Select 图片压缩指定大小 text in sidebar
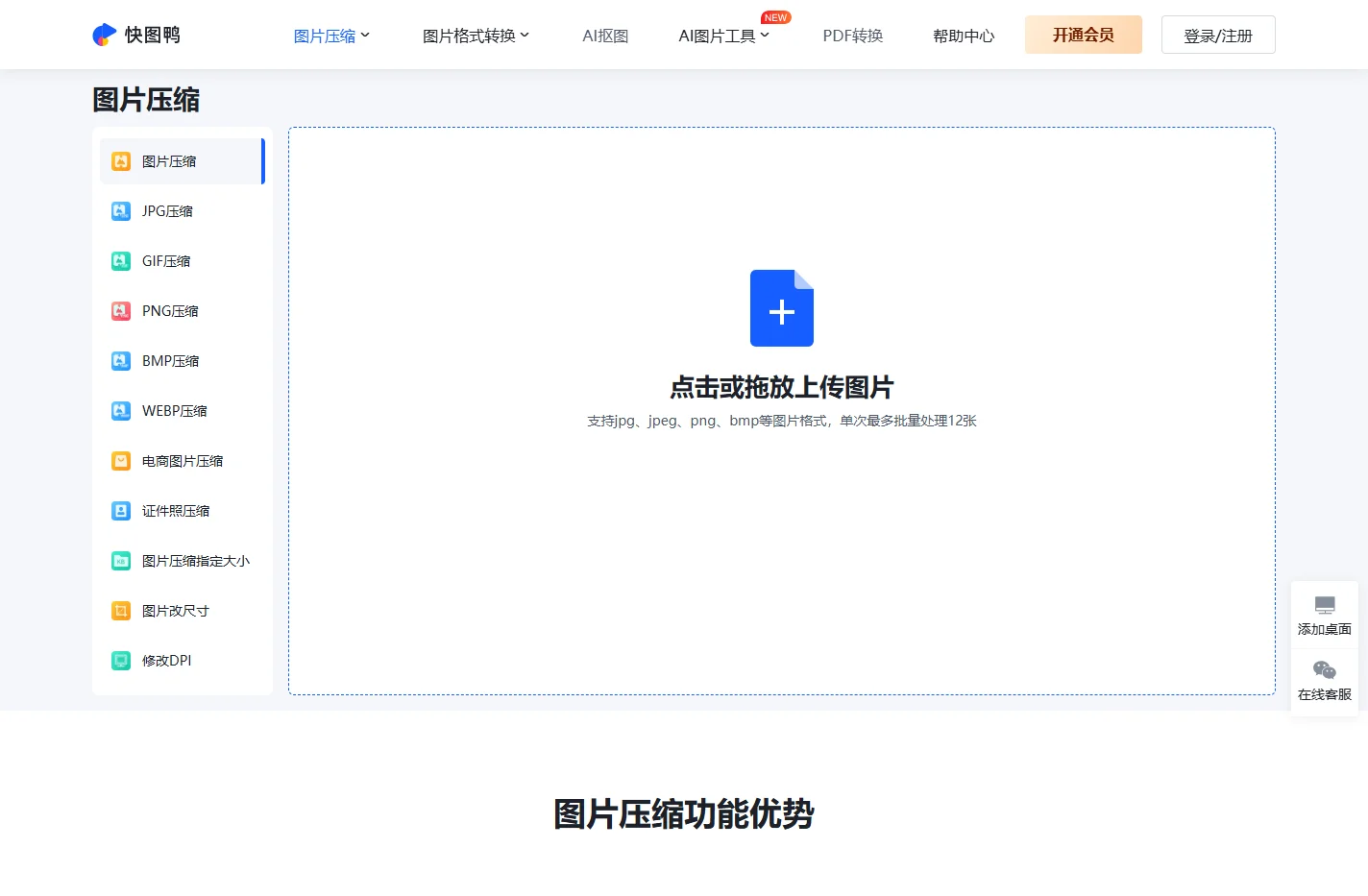This screenshot has height=896, width=1368. click(x=196, y=561)
